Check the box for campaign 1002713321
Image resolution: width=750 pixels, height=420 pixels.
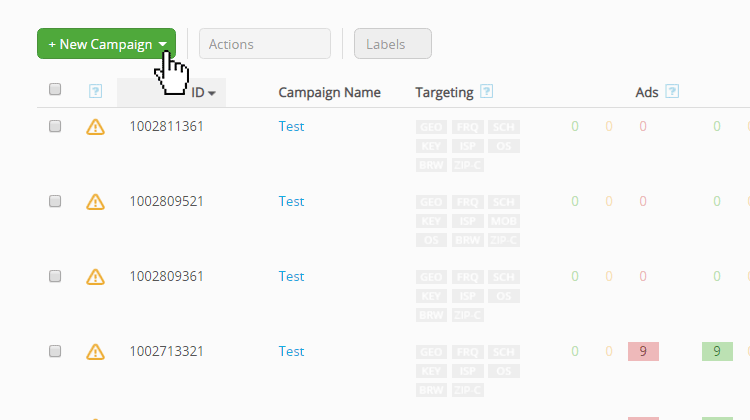click(55, 351)
